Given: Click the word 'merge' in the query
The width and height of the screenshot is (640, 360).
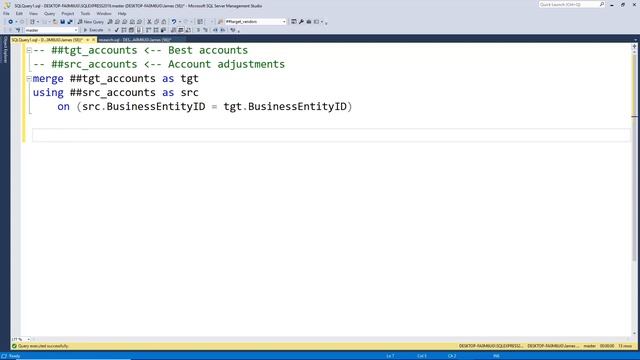Looking at the screenshot, I should tap(48, 78).
